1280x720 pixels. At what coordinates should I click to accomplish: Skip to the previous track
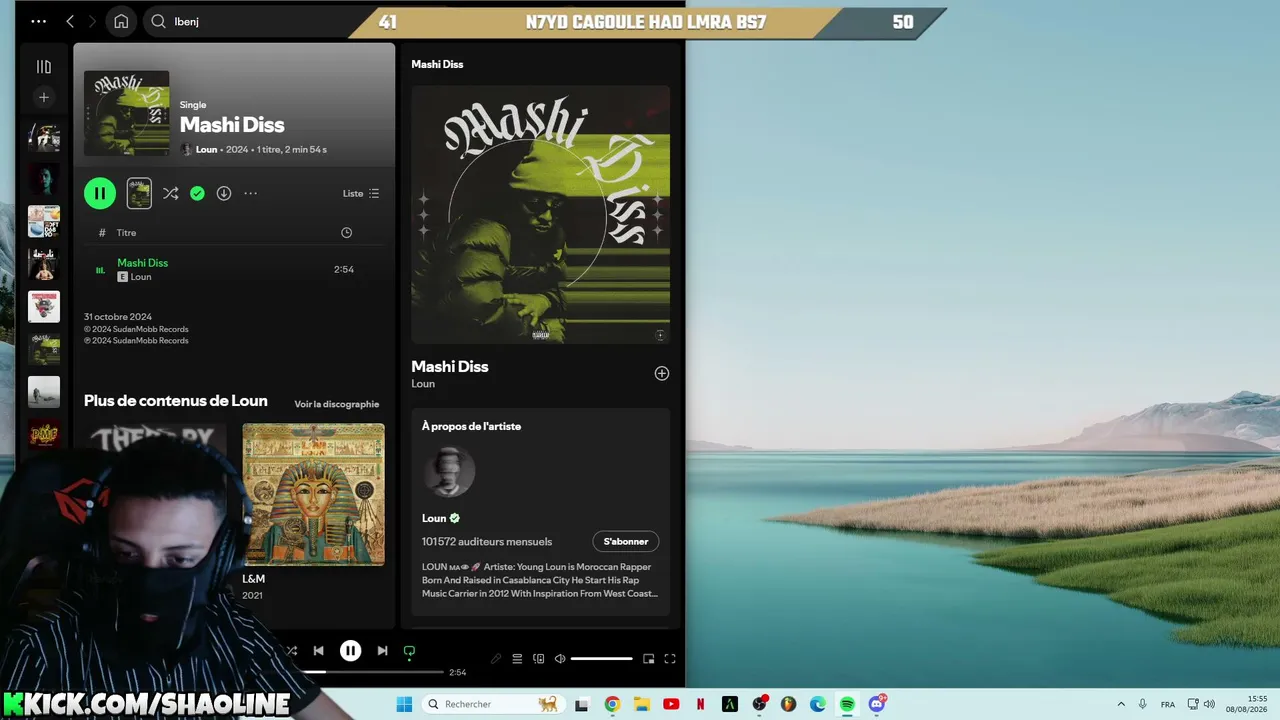tap(318, 651)
